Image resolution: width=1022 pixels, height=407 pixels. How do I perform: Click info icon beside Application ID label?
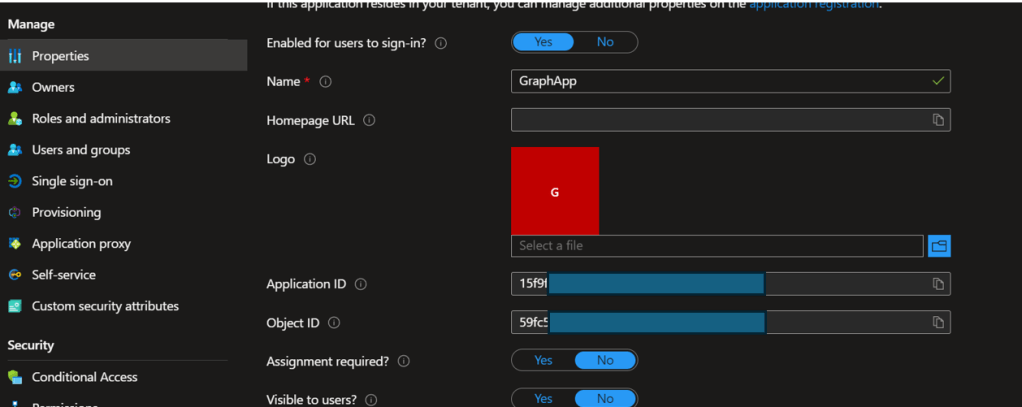[361, 284]
